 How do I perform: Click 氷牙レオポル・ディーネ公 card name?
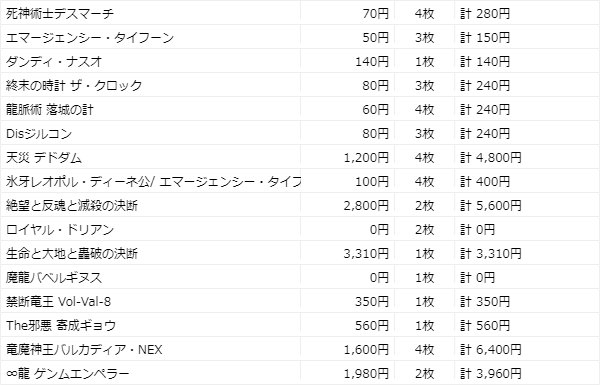[78, 182]
